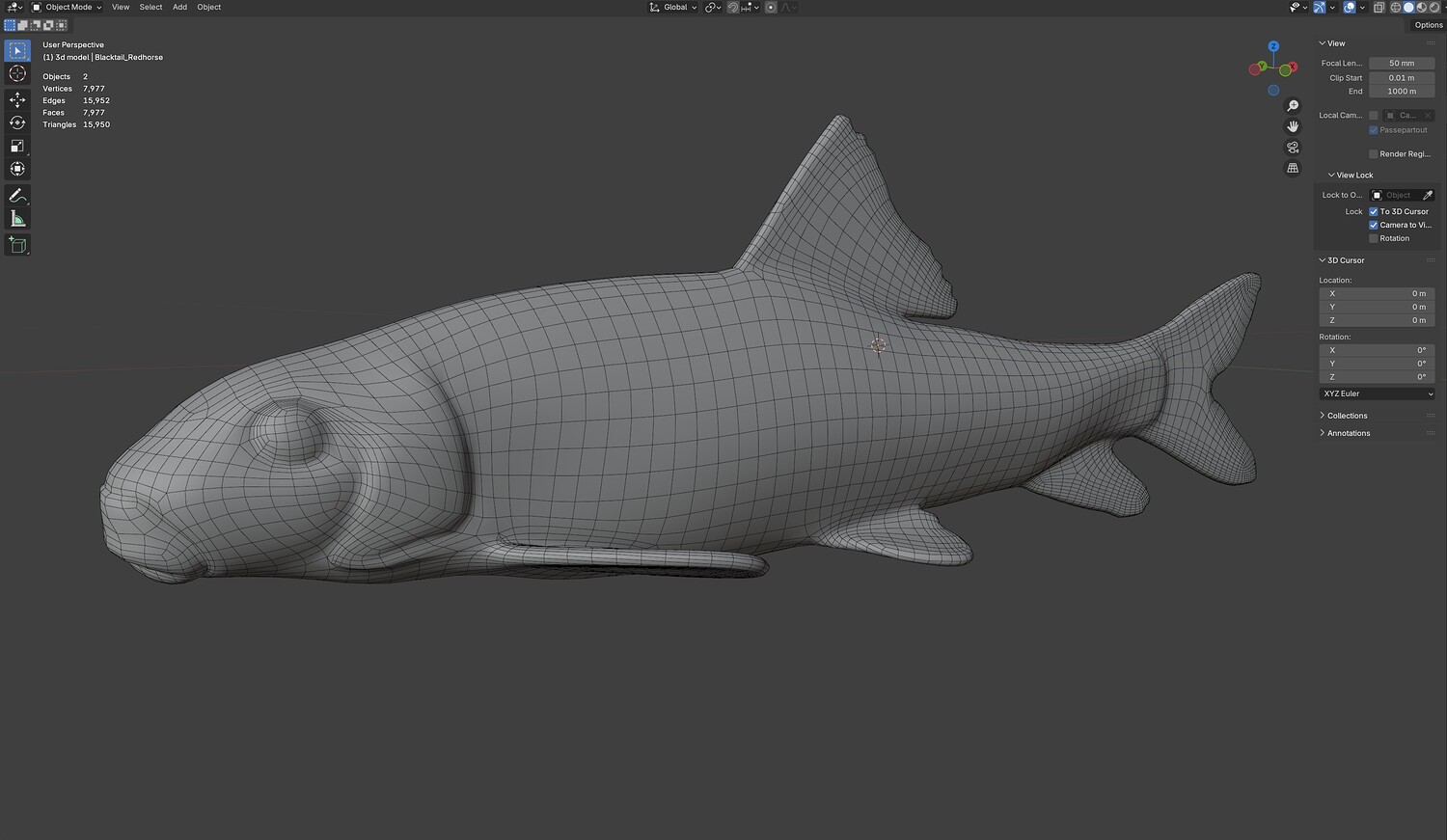
Task: Click the Options button
Action: pyautogui.click(x=1429, y=25)
